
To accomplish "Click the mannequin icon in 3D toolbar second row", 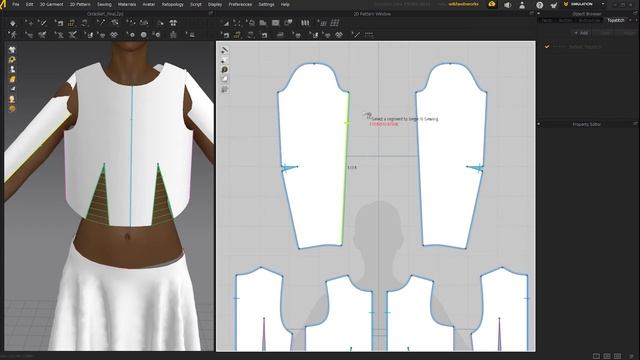I will 173,35.
